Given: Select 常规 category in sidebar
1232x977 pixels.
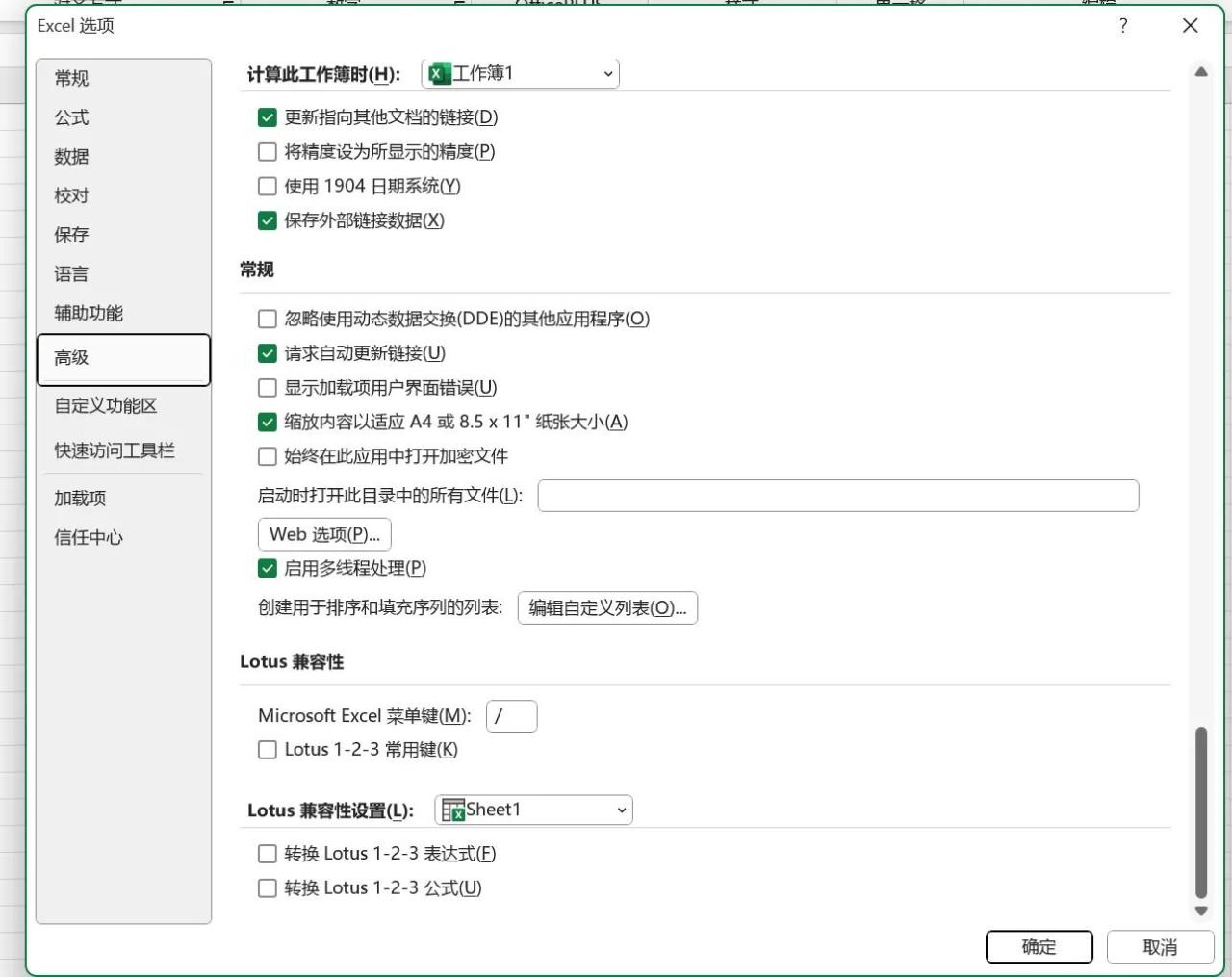Looking at the screenshot, I should (123, 78).
